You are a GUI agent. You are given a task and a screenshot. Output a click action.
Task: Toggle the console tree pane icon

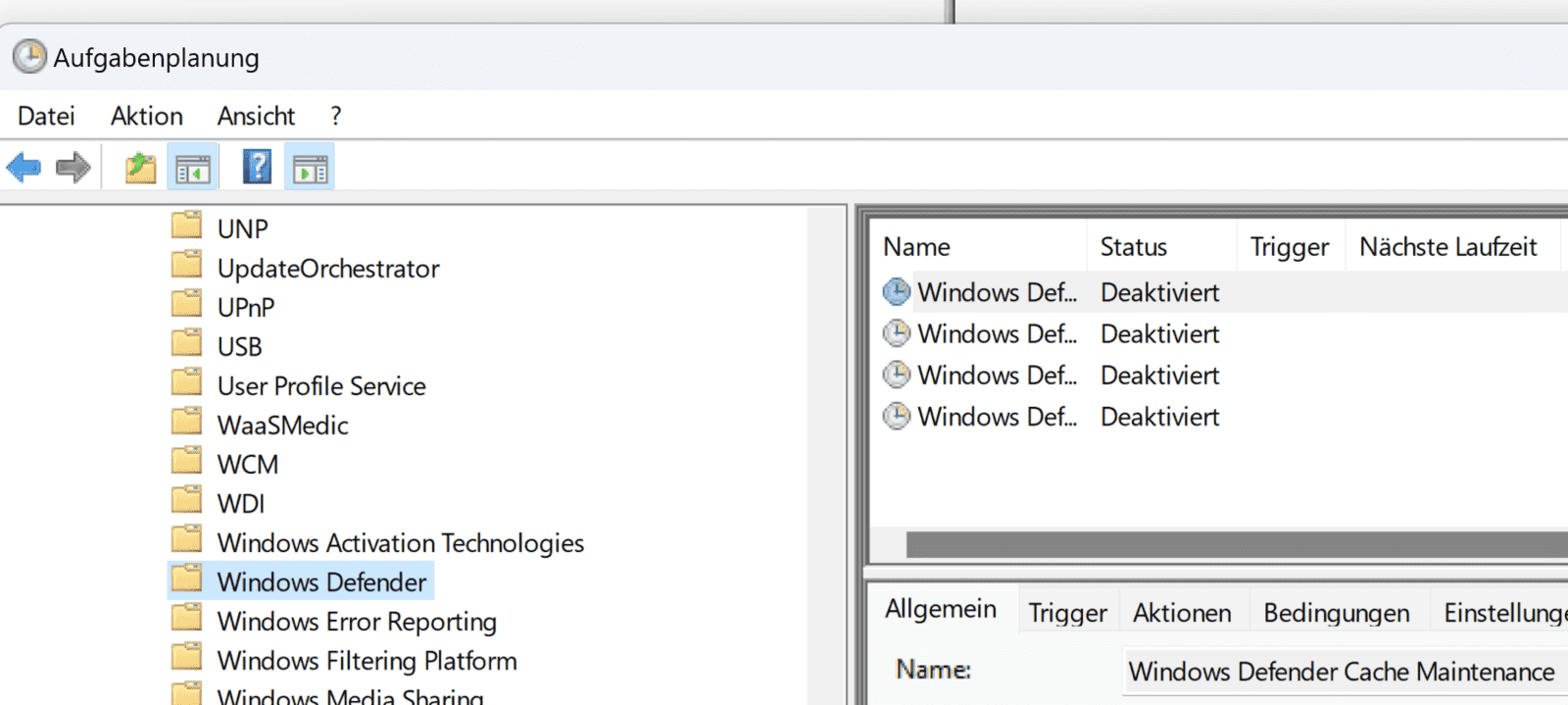(x=193, y=168)
